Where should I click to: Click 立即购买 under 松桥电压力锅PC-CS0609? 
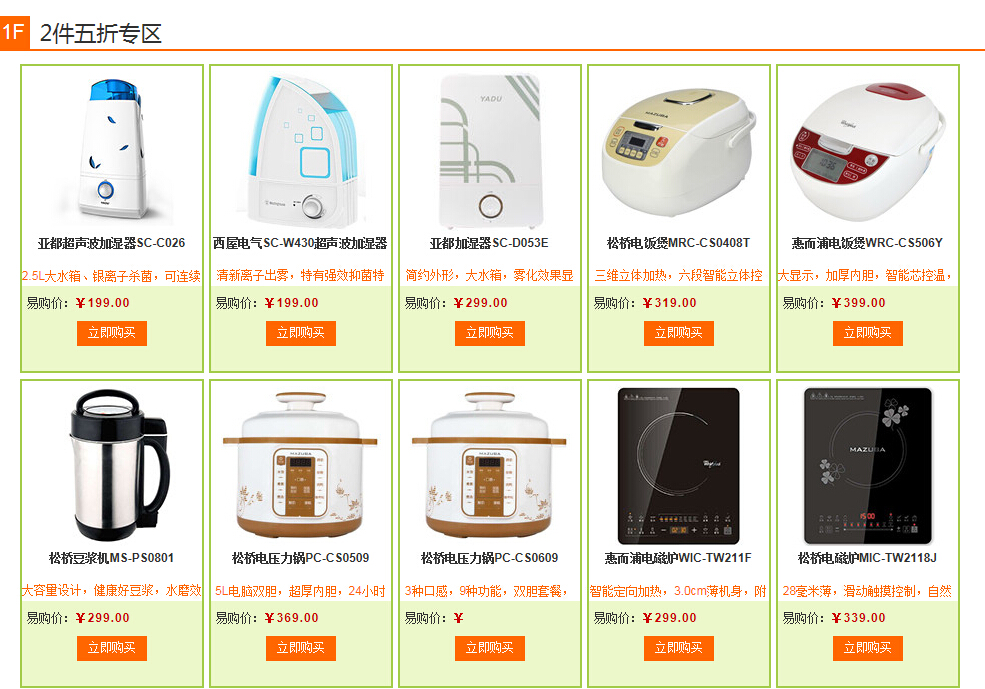tap(490, 648)
